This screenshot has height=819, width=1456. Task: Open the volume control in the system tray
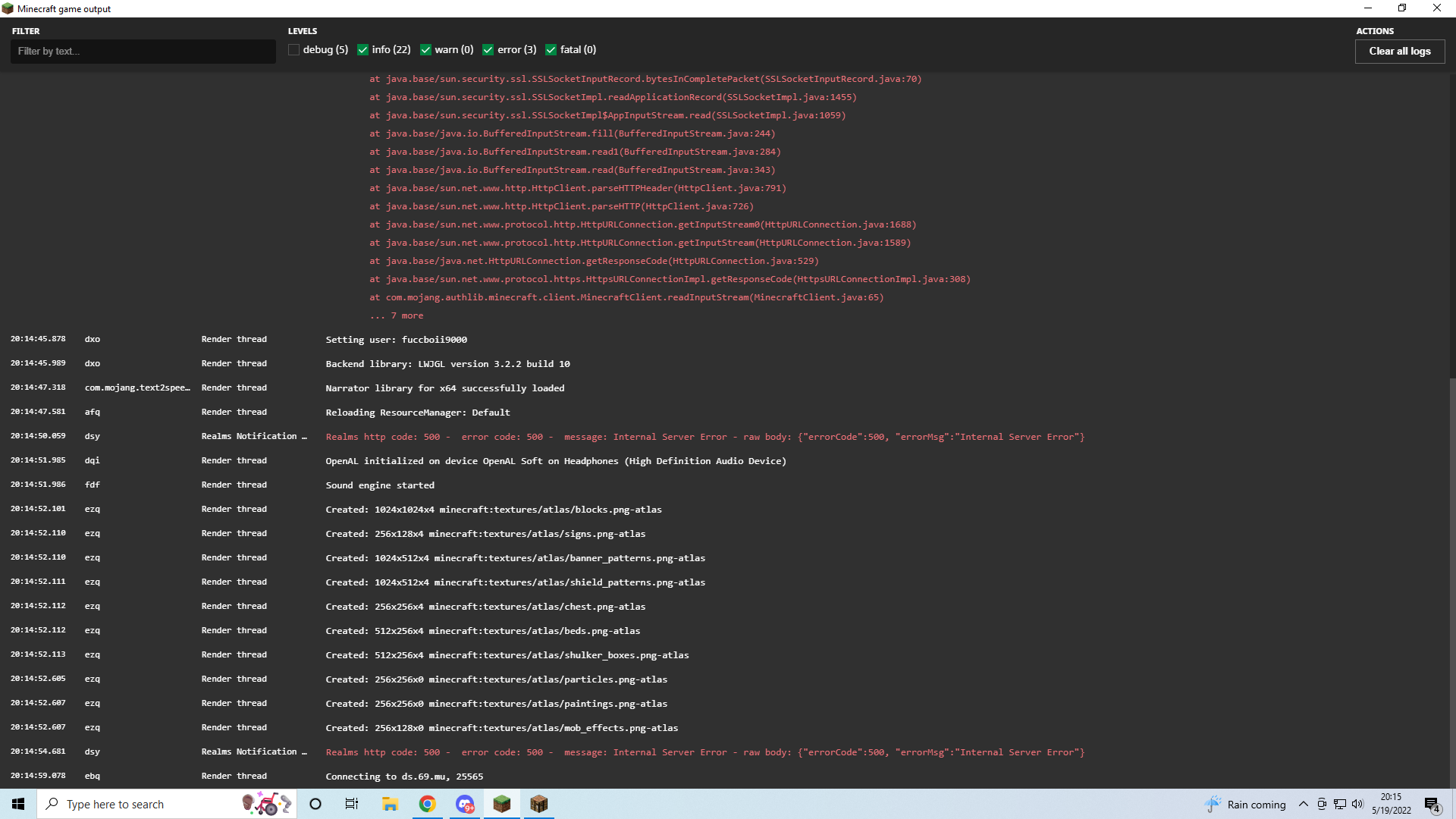(x=1357, y=804)
